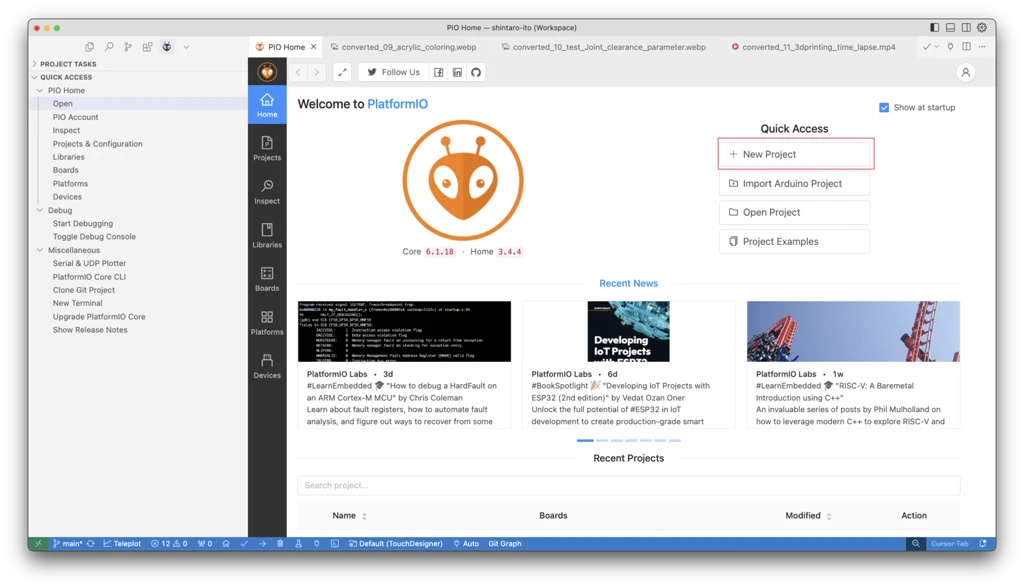Click PlatformIO Home icon in status bar
1024x588 pixels.
click(226, 544)
